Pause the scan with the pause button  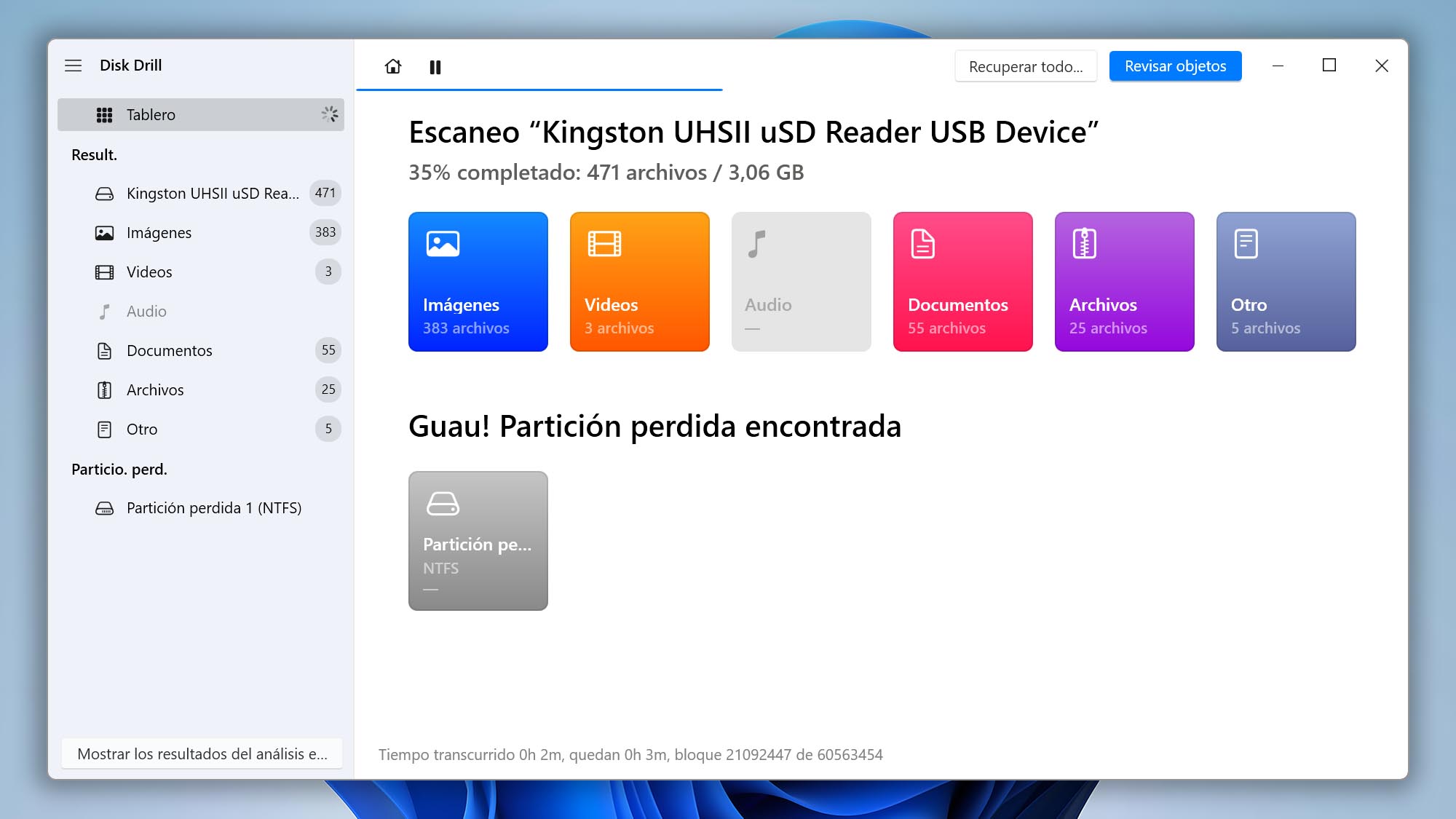pyautogui.click(x=435, y=67)
